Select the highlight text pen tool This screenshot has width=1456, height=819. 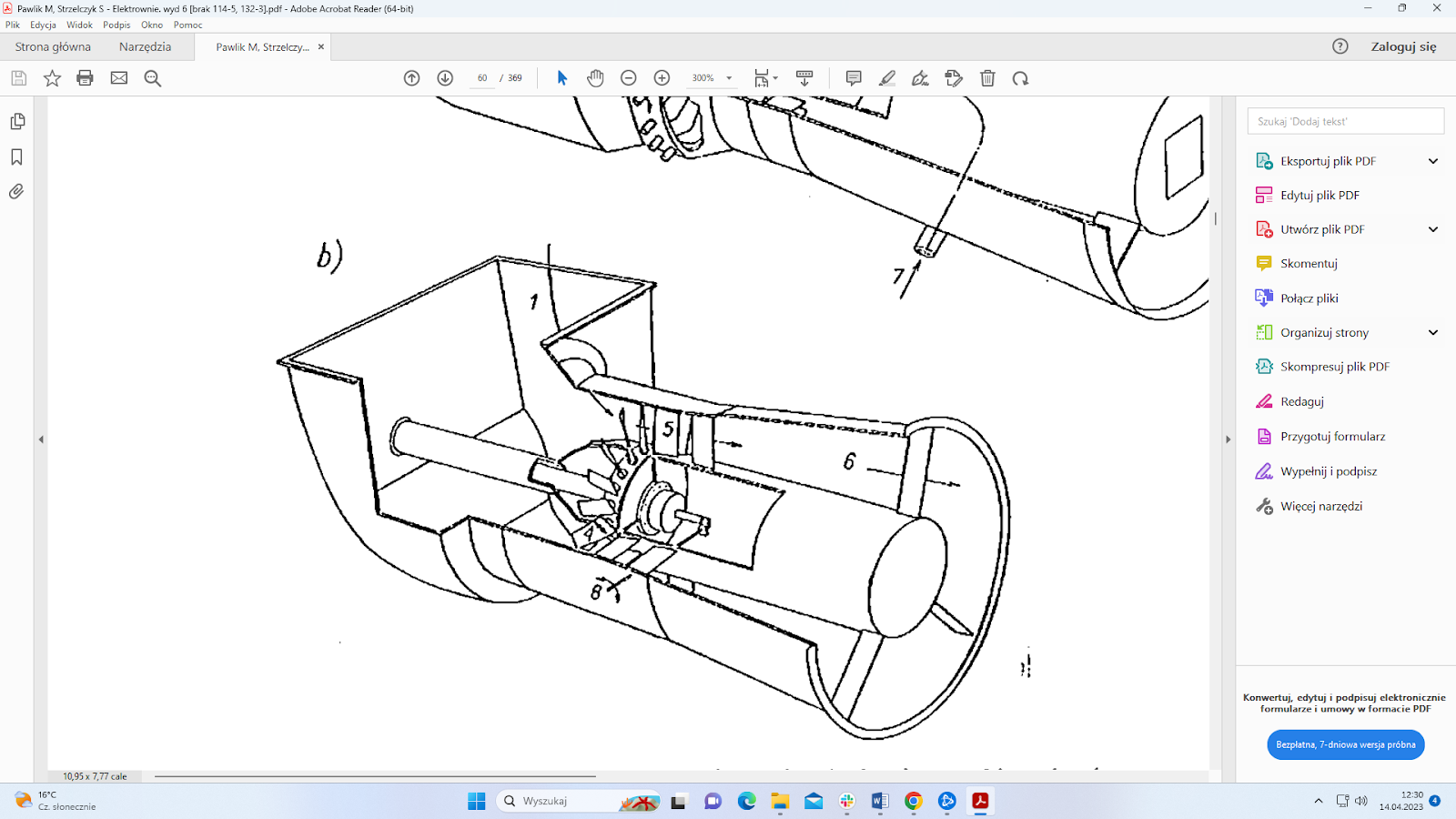[886, 78]
